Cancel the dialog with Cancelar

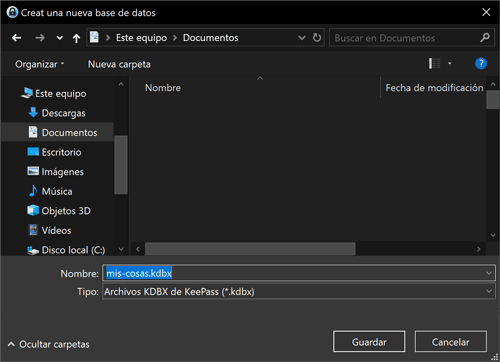pos(451,342)
